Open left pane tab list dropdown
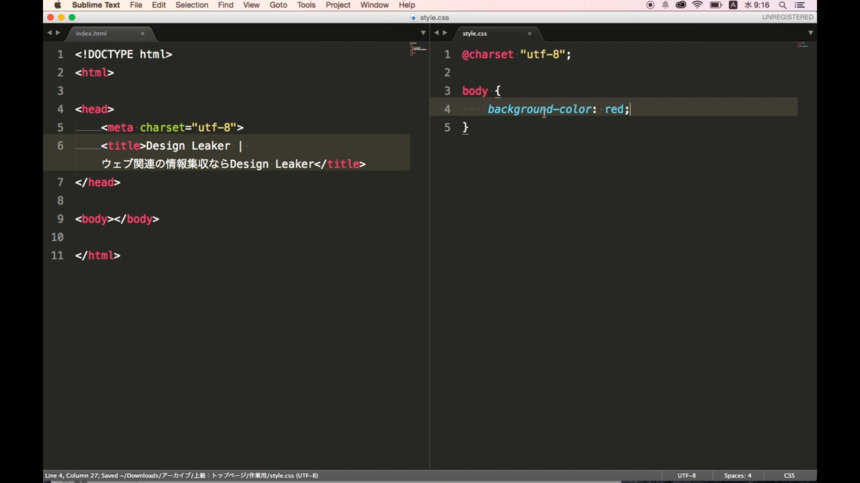The height and width of the screenshot is (483, 860). coord(423,33)
